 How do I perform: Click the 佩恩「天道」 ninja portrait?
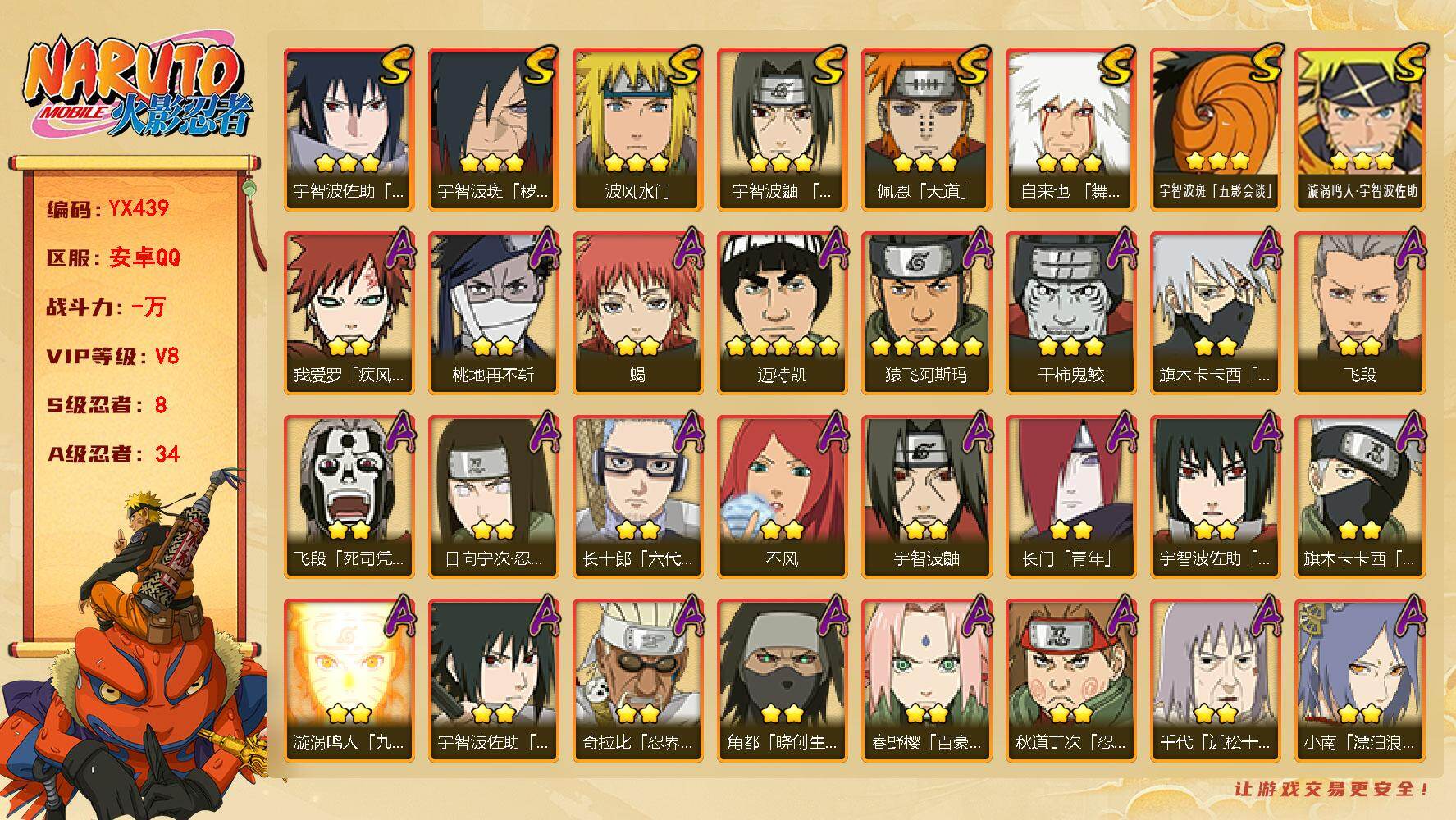pyautogui.click(x=926, y=129)
